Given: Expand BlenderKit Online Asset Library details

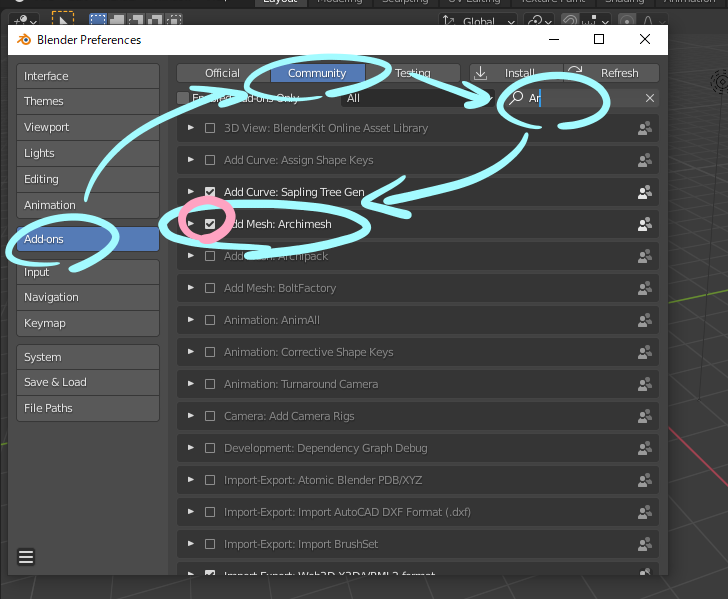Looking at the screenshot, I should [x=190, y=128].
